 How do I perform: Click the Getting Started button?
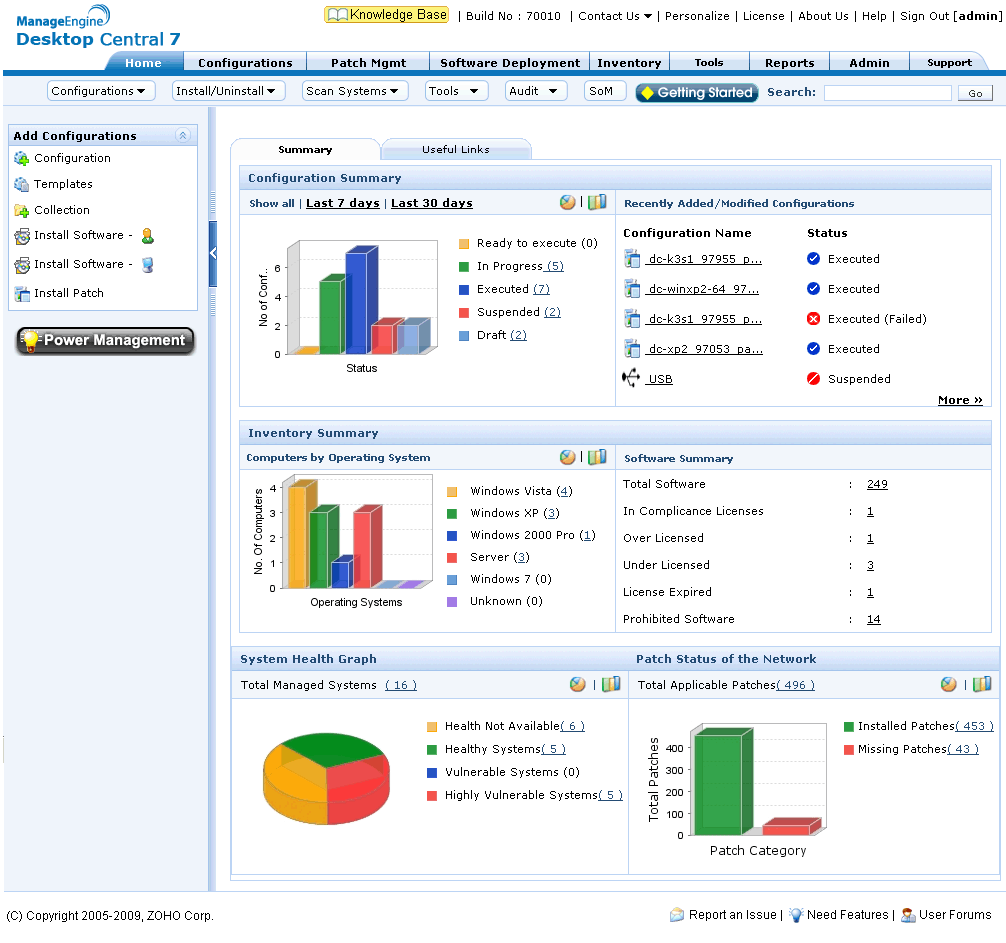pos(697,92)
